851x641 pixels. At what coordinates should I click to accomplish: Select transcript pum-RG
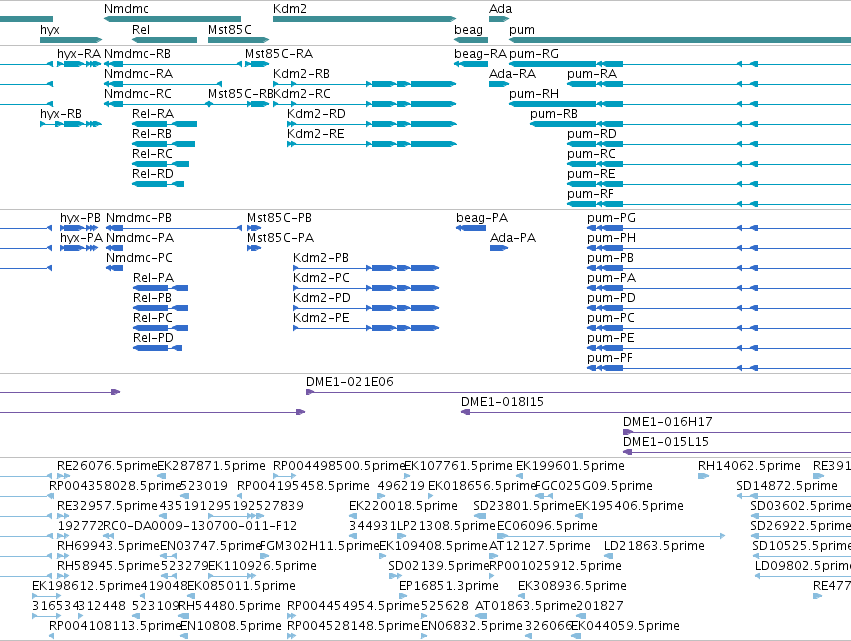click(680, 64)
